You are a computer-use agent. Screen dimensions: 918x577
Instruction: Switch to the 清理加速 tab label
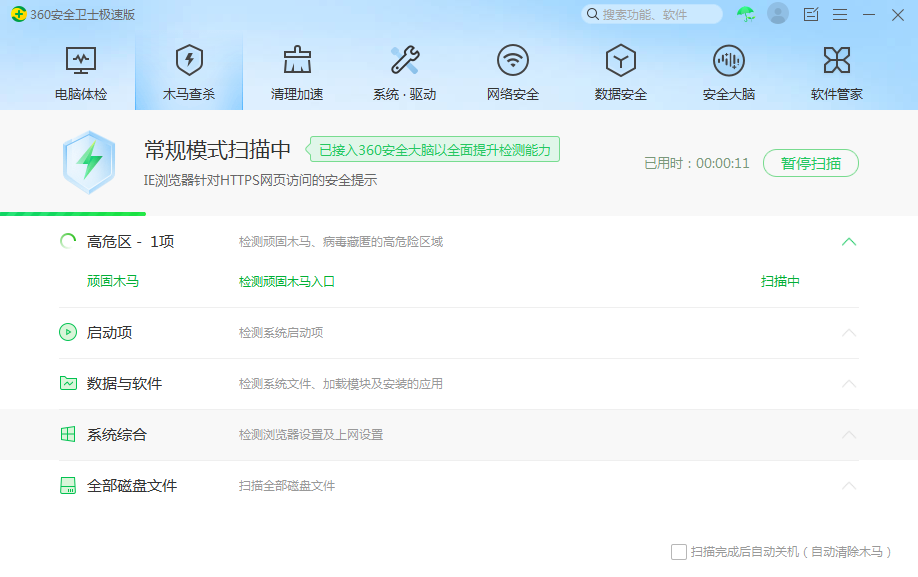(297, 94)
